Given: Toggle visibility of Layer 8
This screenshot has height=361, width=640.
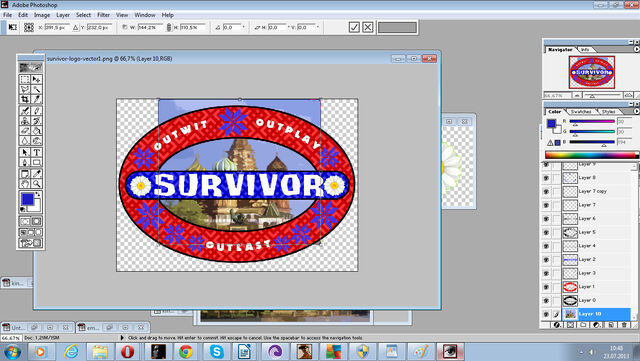Looking at the screenshot, I should (x=546, y=178).
